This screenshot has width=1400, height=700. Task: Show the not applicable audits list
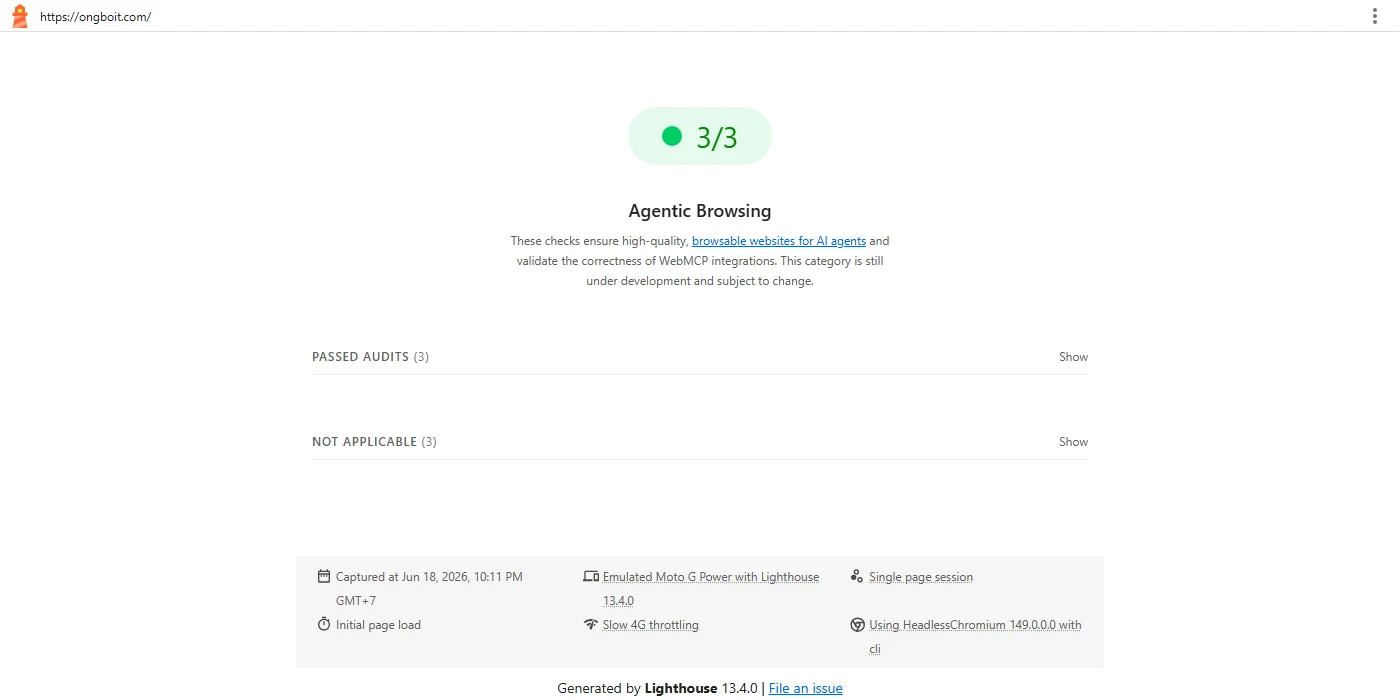(1073, 442)
